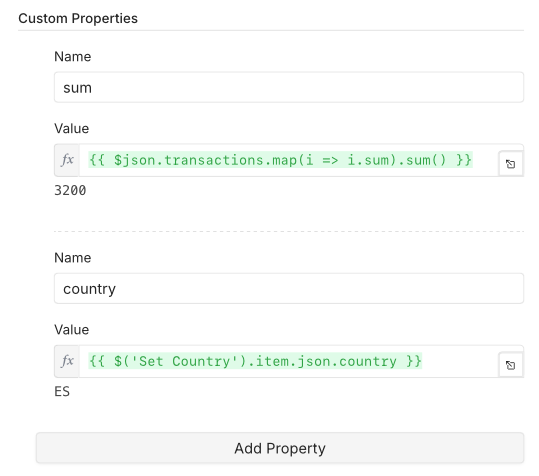Focus the Name field containing country

[x=289, y=288]
